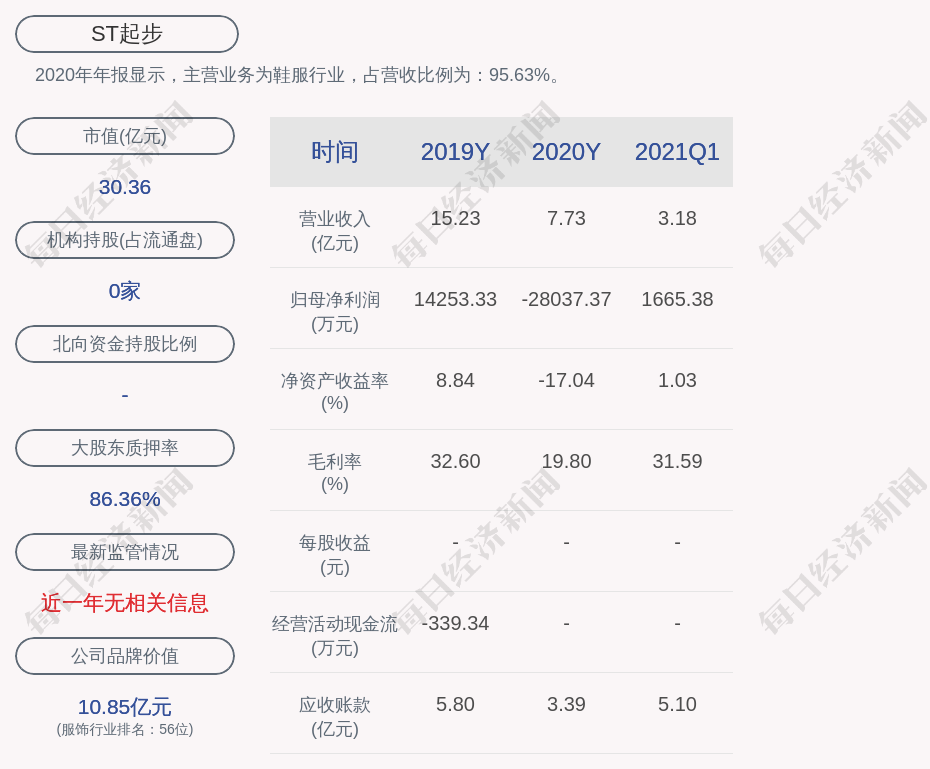
Task: Select the note 服饰行业排名：56位
Action: [125, 729]
